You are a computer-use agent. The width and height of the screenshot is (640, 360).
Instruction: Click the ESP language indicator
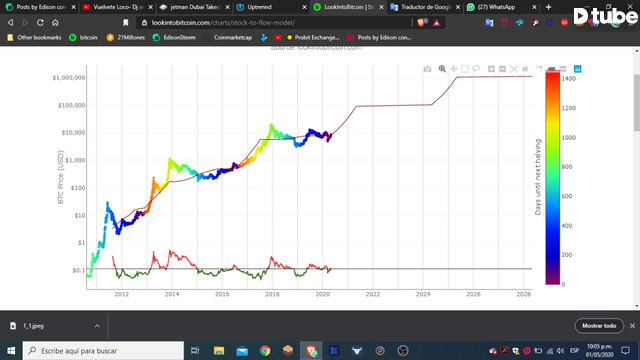coord(574,351)
